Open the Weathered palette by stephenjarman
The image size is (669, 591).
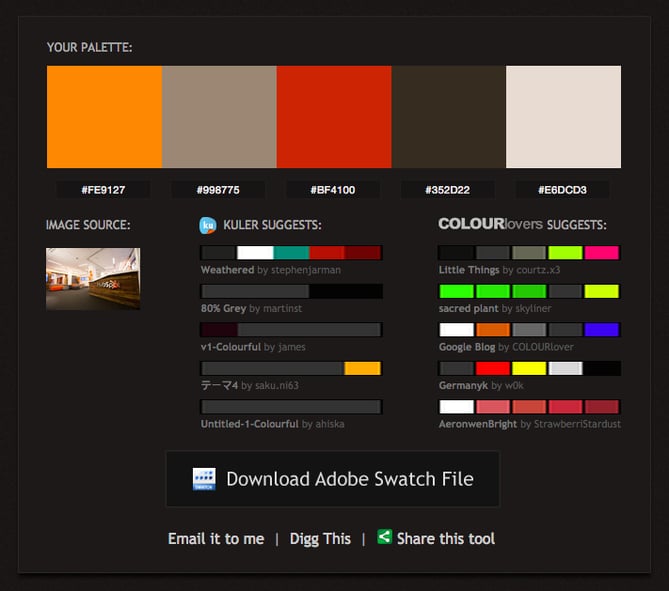pyautogui.click(x=227, y=270)
